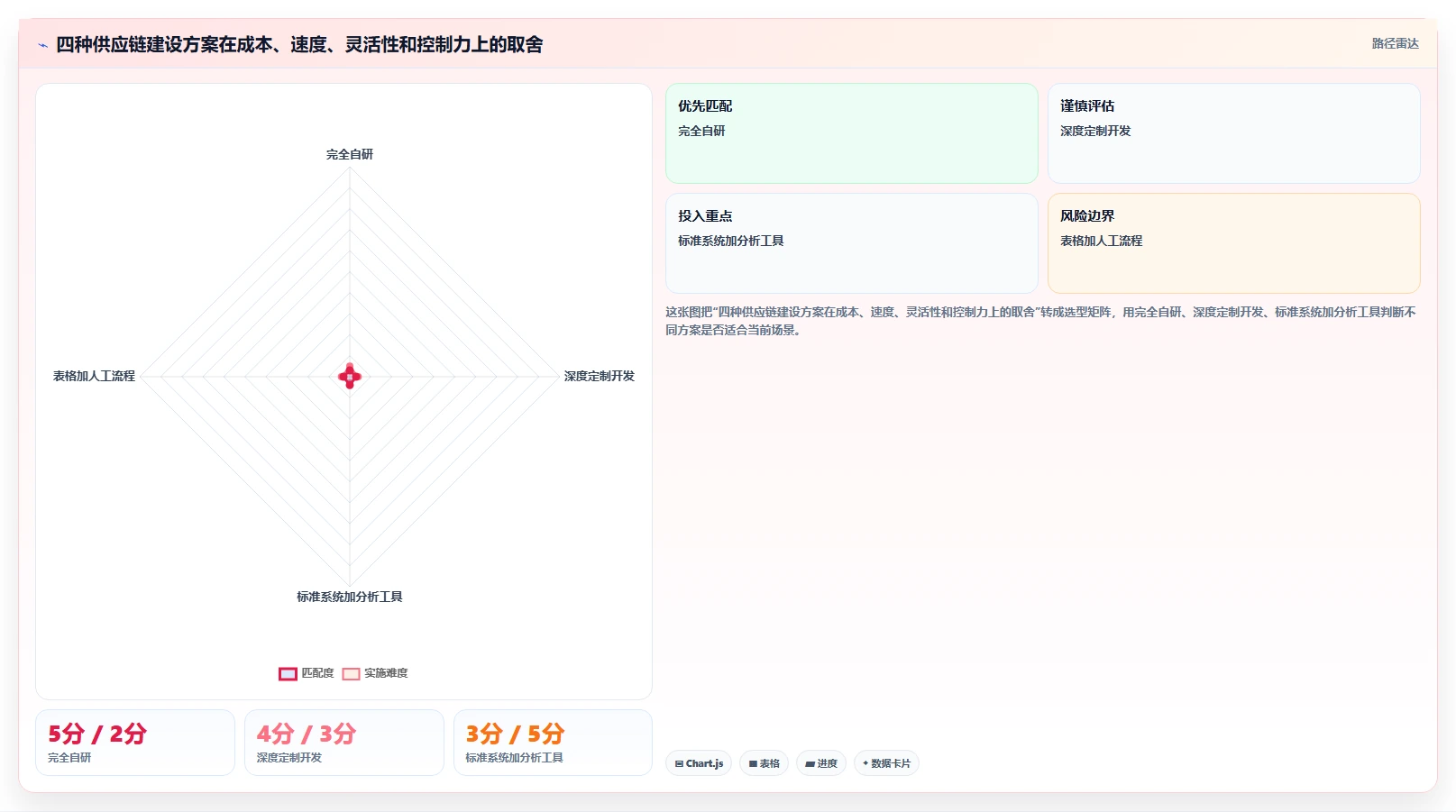Select the 5分 / 2分 完全自研 stat card
Viewport: 1456px width, 812px height.
pos(135,743)
